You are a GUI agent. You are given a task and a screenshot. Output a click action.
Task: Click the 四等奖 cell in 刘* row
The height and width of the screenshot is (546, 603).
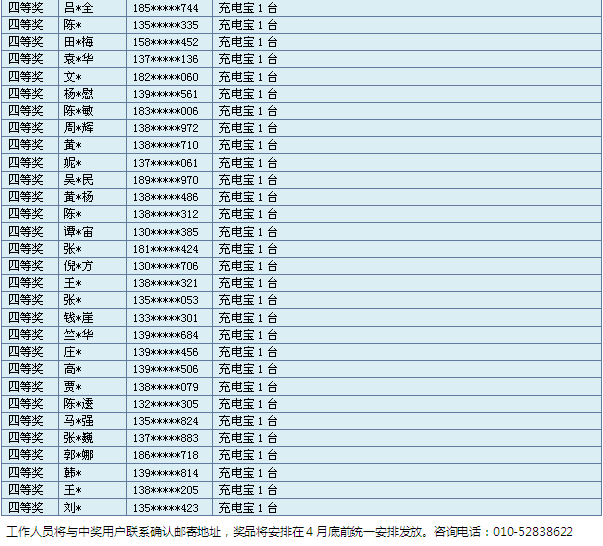click(x=26, y=507)
